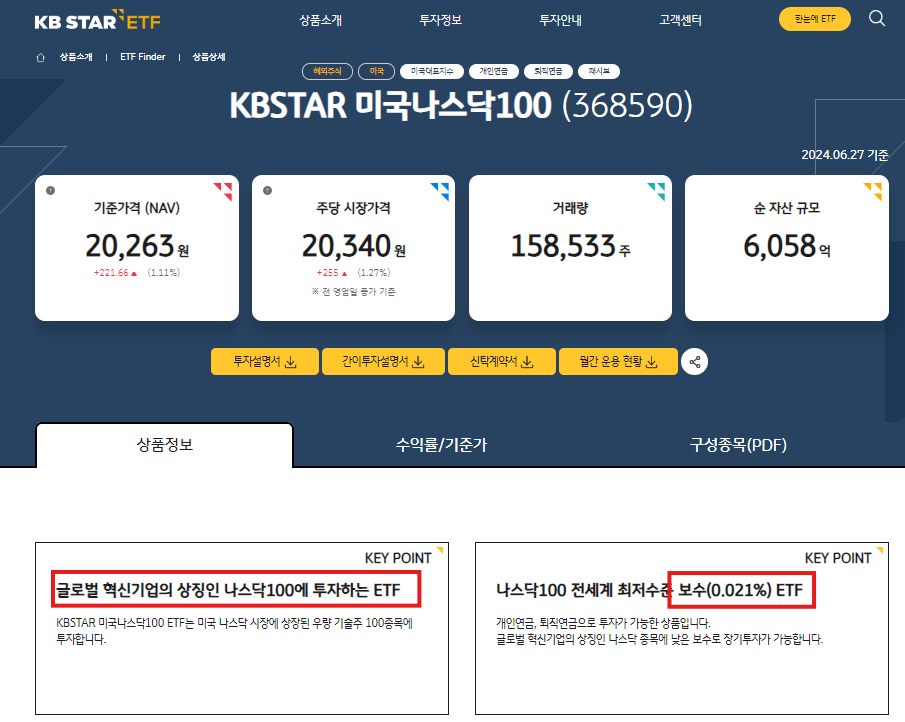Click info icon on 기준가격 (NAV) card
The width and height of the screenshot is (905, 722).
(51, 190)
